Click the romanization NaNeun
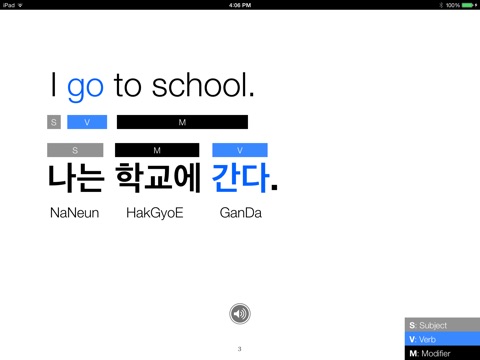The image size is (480, 360). (x=74, y=213)
